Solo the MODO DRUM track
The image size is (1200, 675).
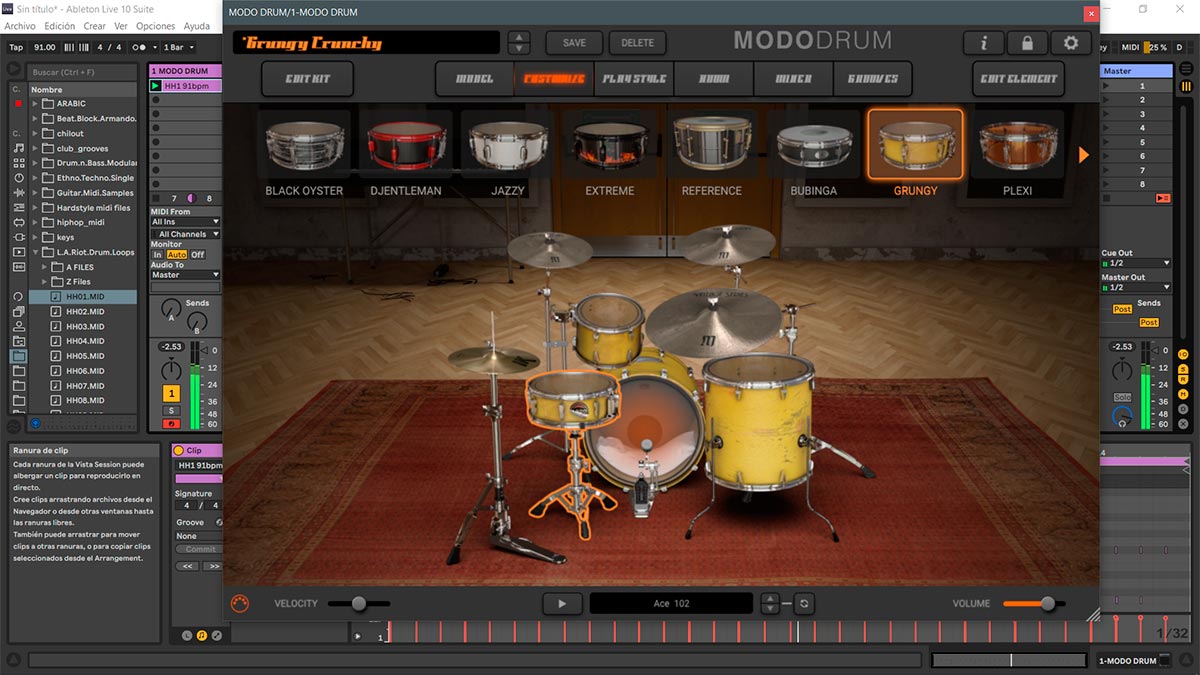tap(171, 410)
